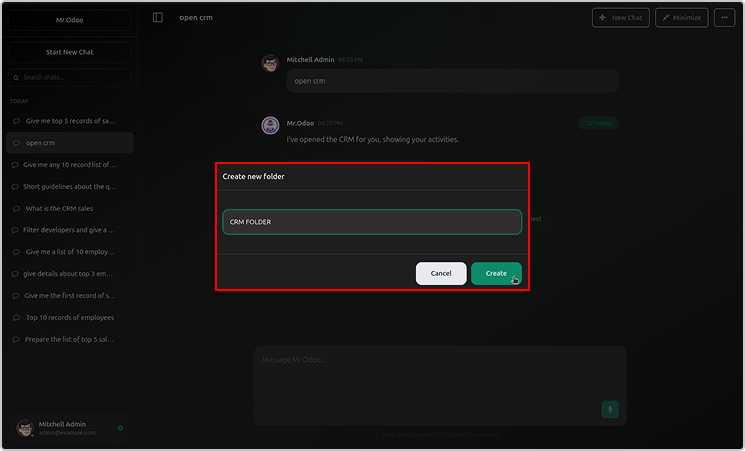This screenshot has width=745, height=451.
Task: Click the Mr.Odoo bot avatar in the chat
Action: click(x=270, y=125)
